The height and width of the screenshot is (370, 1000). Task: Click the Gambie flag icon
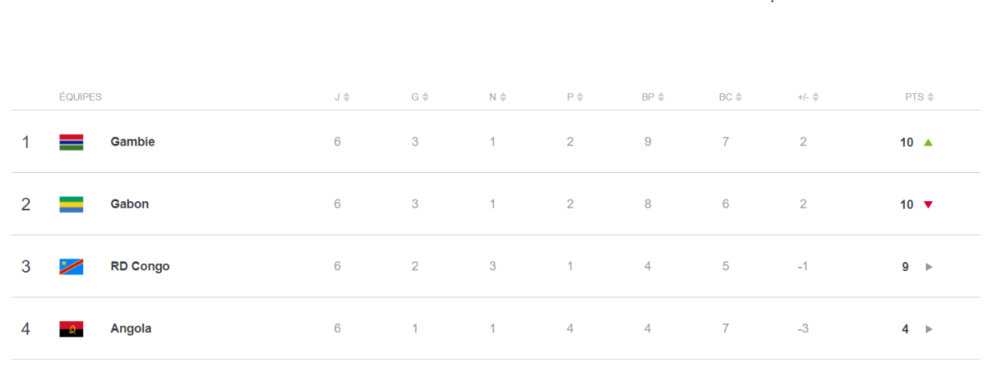pyautogui.click(x=71, y=142)
